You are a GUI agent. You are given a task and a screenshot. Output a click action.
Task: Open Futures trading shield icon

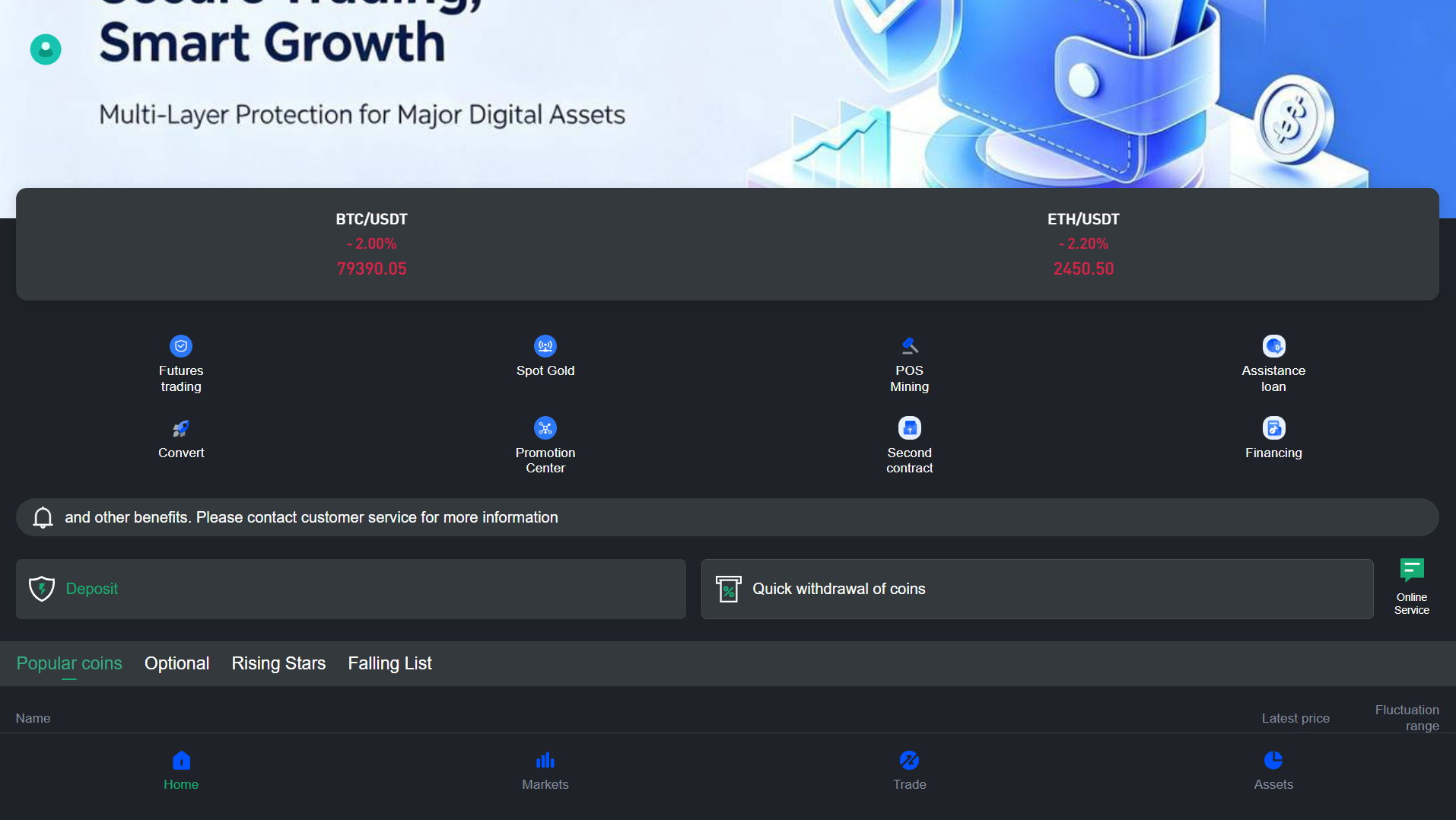(181, 346)
